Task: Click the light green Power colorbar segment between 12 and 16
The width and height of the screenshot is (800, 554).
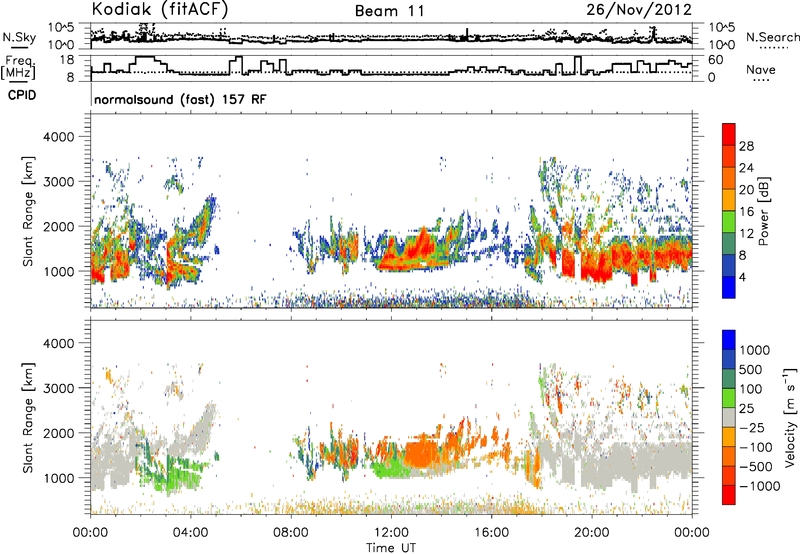Action: coord(729,222)
